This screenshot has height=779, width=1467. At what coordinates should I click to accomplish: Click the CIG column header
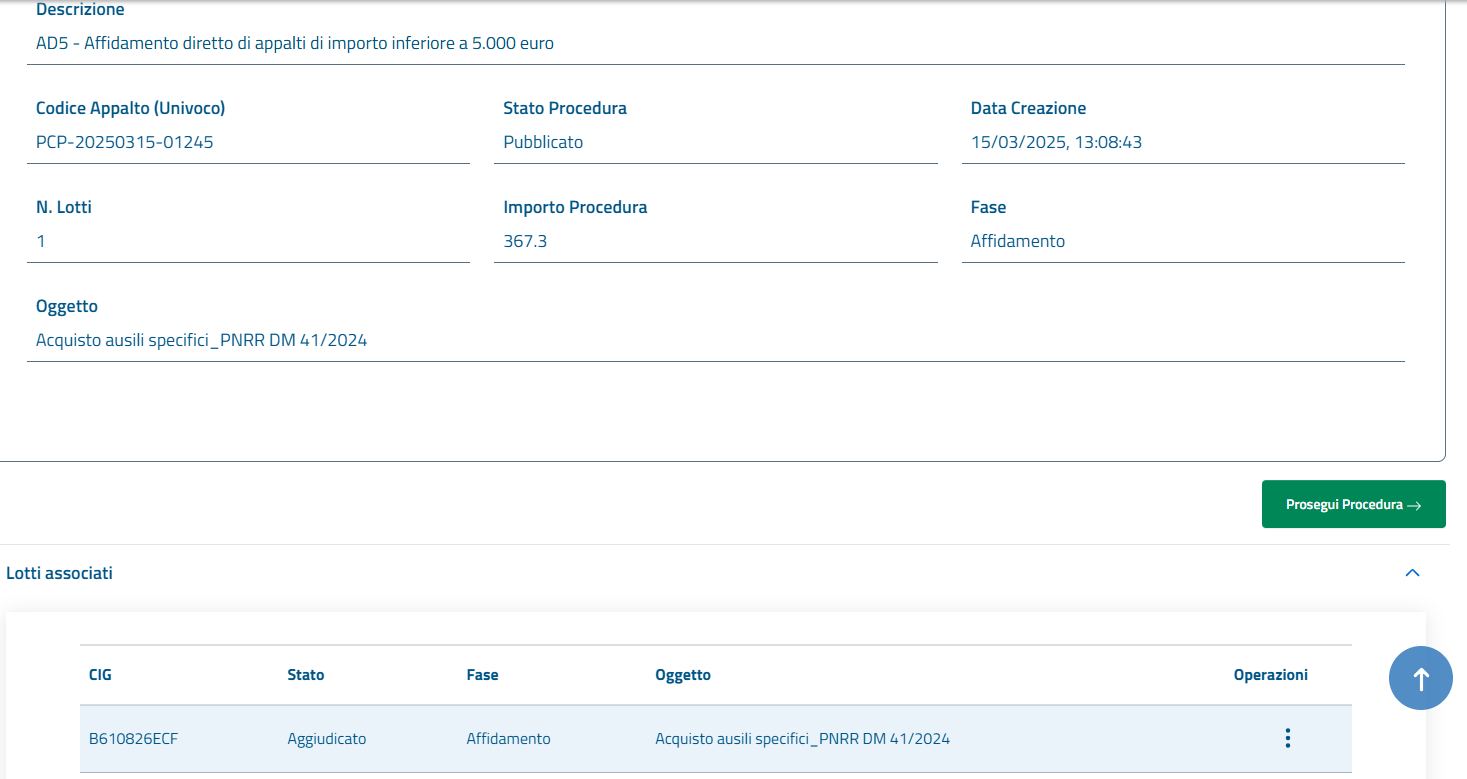click(100, 675)
